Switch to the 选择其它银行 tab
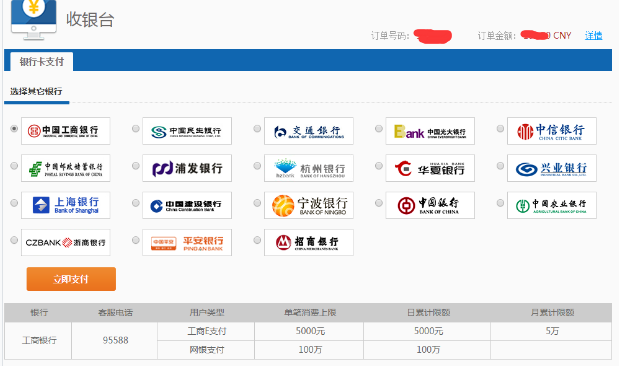This screenshot has height=366, width=619. coord(36,92)
